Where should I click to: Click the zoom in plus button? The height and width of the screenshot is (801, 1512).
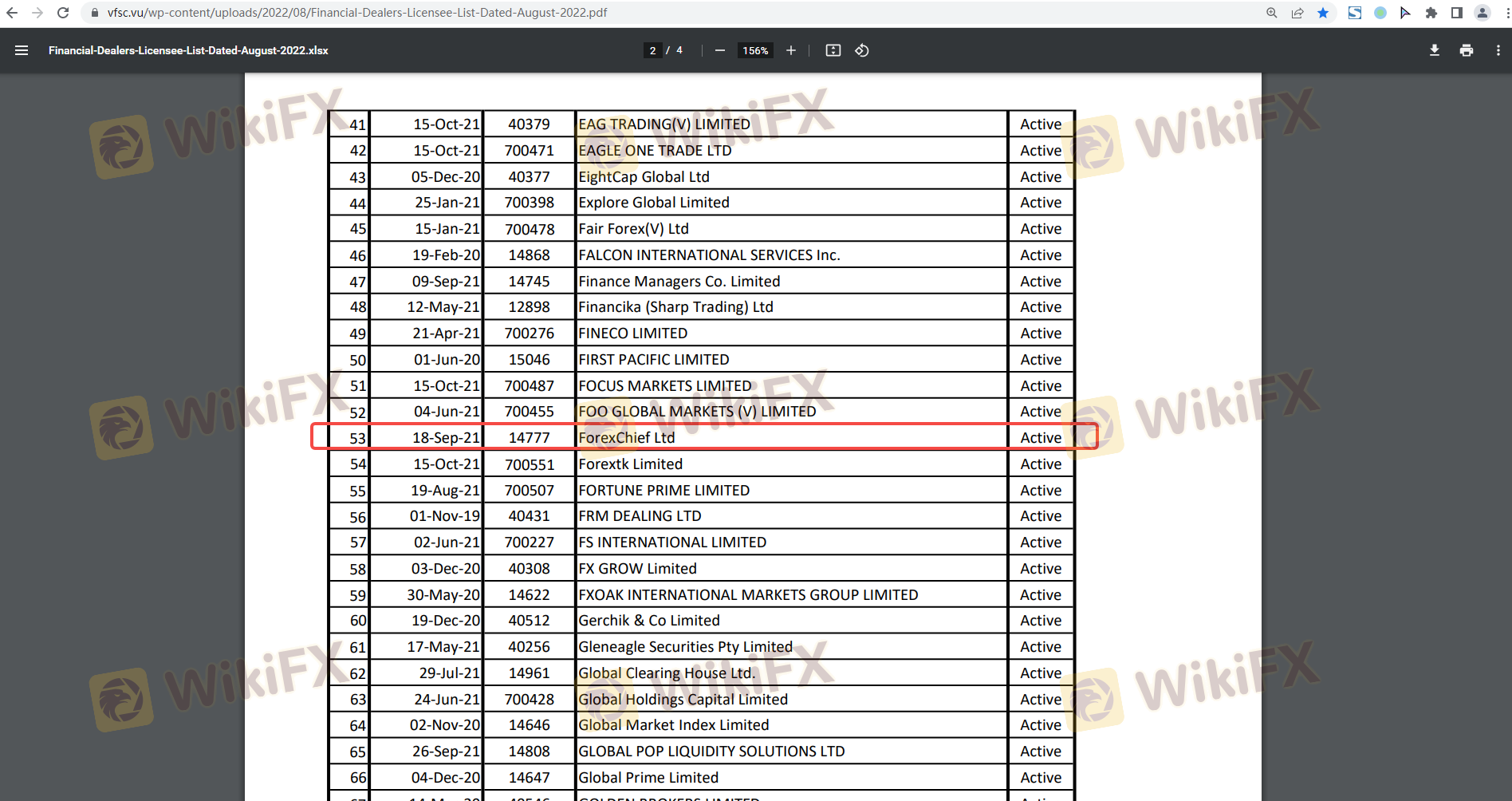point(791,50)
